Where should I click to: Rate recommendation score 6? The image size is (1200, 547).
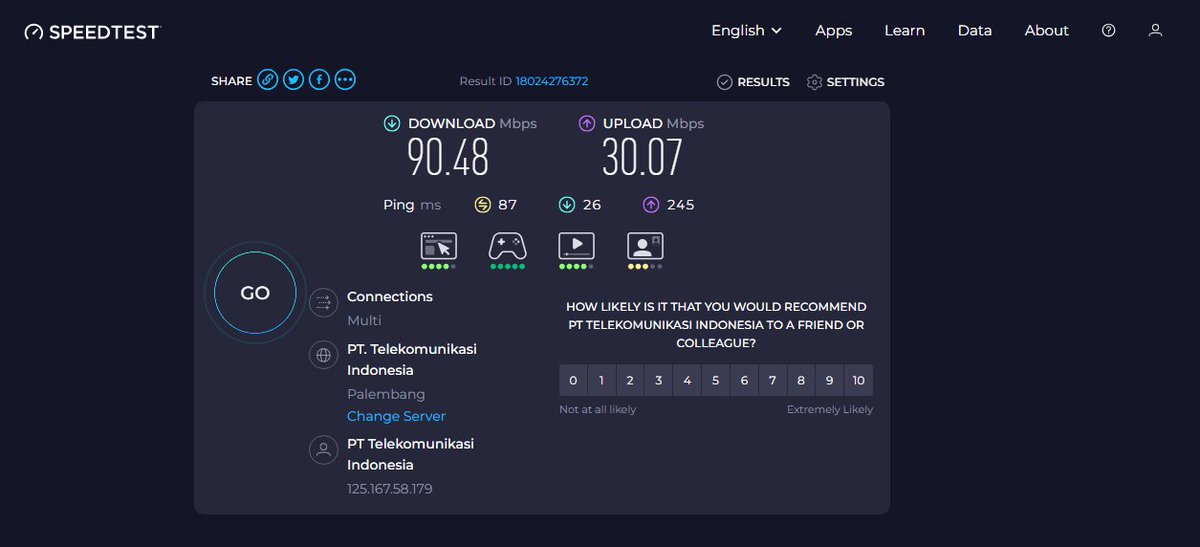[744, 380]
